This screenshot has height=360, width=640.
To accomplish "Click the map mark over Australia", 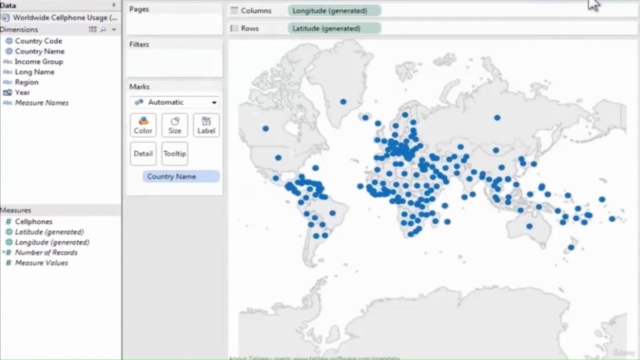I will pos(529,226).
